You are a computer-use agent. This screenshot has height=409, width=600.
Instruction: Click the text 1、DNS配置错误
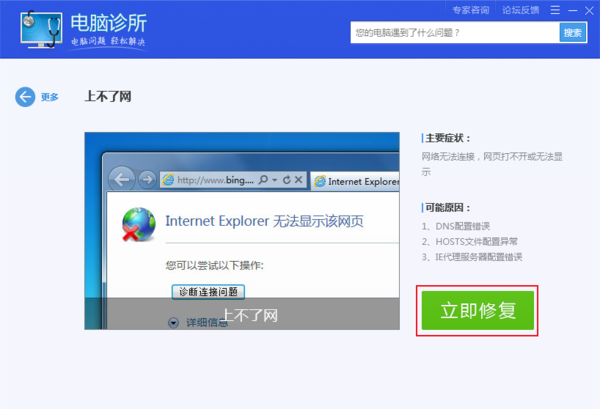[x=456, y=226]
